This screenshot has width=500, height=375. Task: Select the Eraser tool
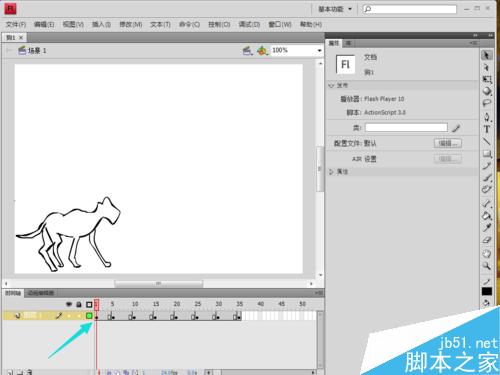[x=487, y=240]
